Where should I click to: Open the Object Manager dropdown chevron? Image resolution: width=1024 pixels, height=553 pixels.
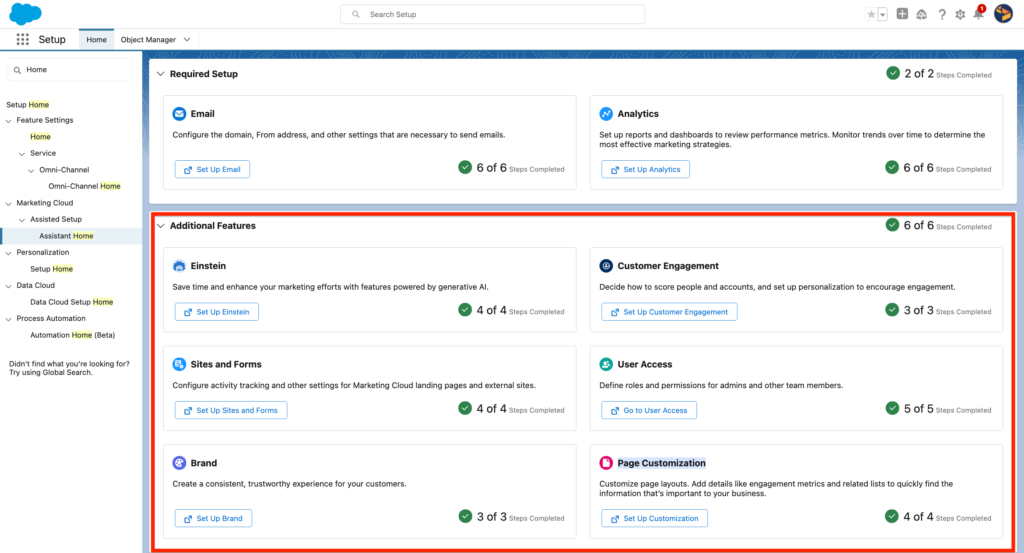pos(187,39)
